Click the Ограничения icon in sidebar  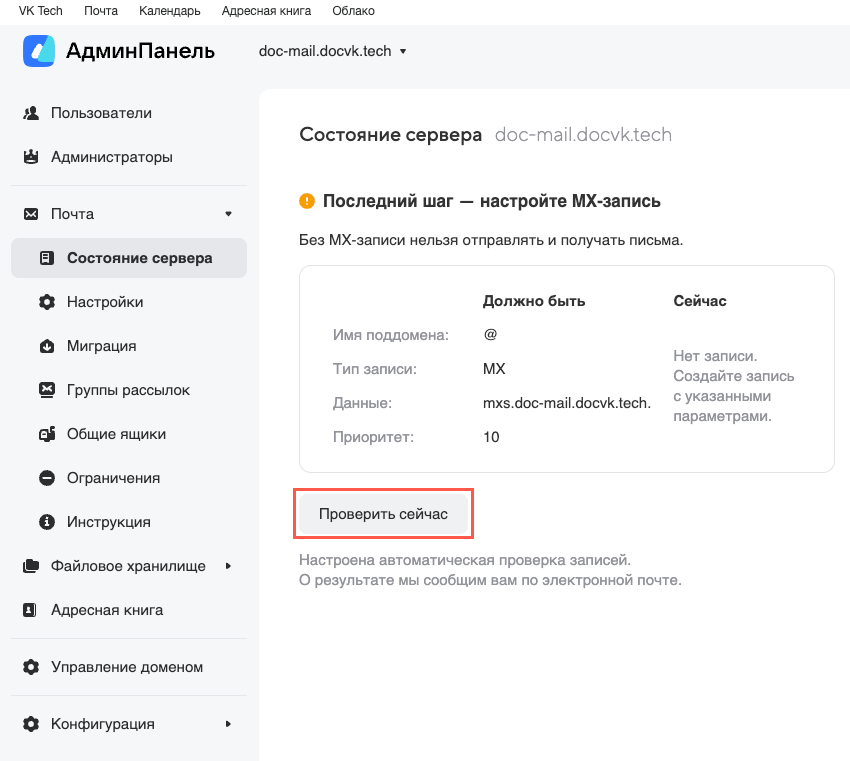point(46,478)
